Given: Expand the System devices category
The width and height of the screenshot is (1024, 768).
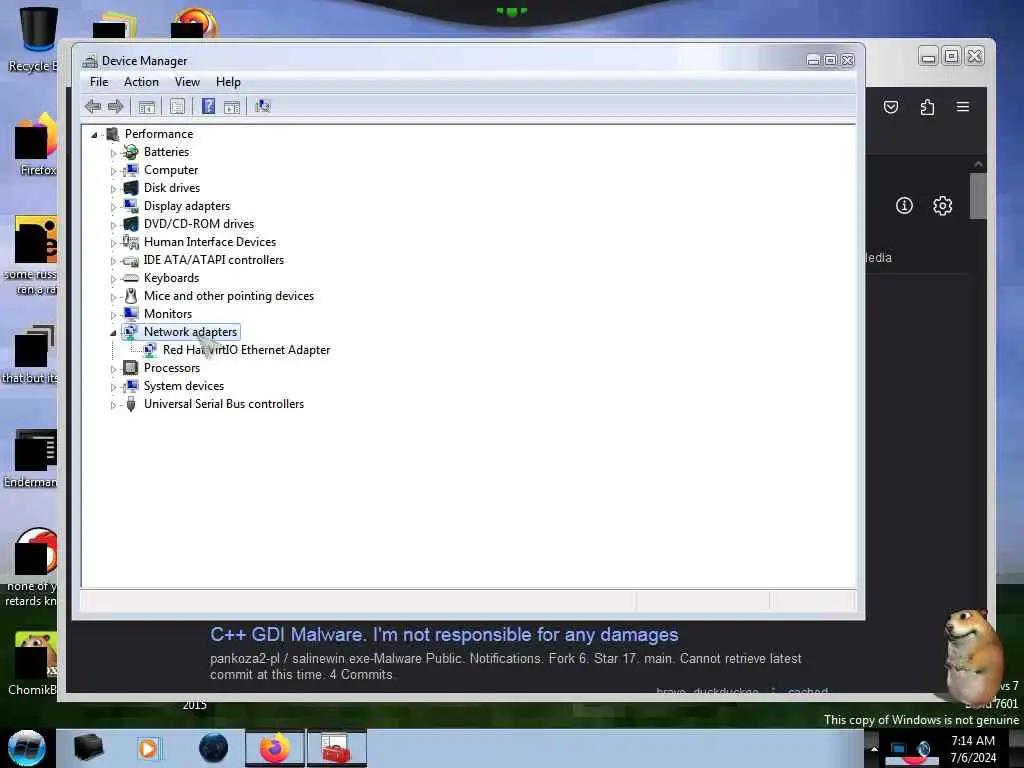Looking at the screenshot, I should [113, 387].
